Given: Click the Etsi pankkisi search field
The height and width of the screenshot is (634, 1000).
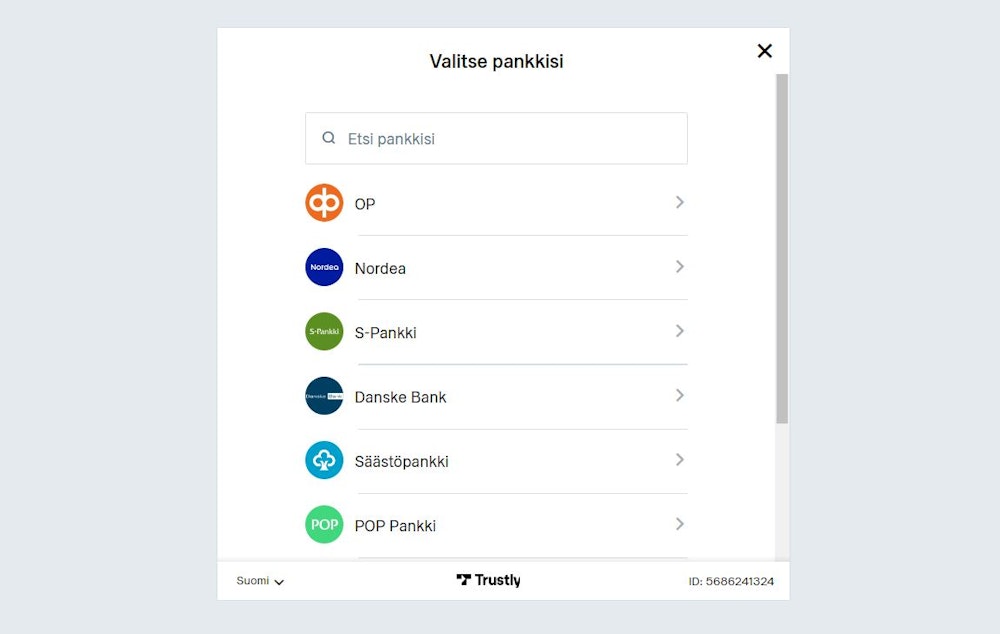Looking at the screenshot, I should point(496,138).
